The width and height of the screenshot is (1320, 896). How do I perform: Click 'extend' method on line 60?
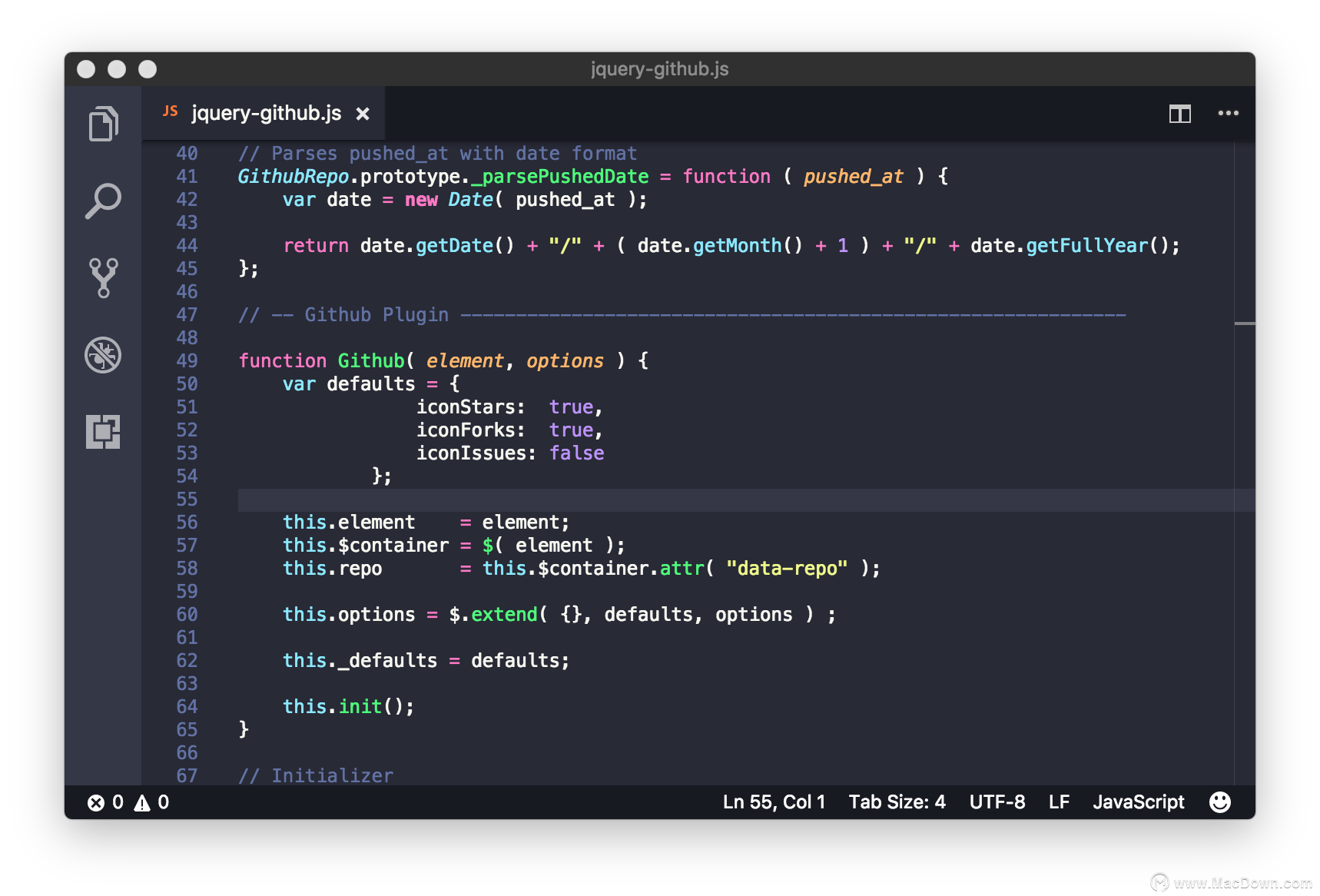[x=504, y=615]
